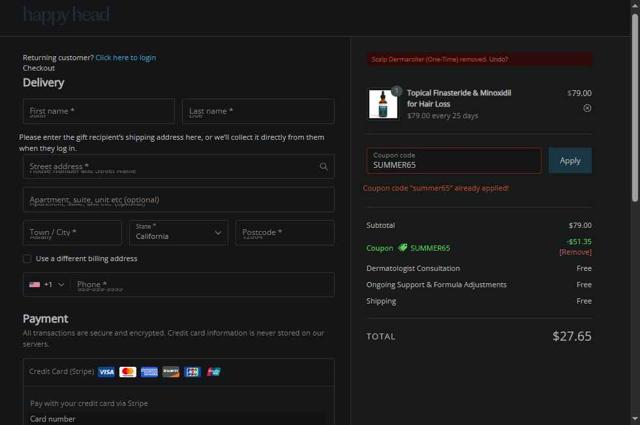Click the Dermatologist Consultation row label
The image size is (640, 425).
pyautogui.click(x=413, y=269)
